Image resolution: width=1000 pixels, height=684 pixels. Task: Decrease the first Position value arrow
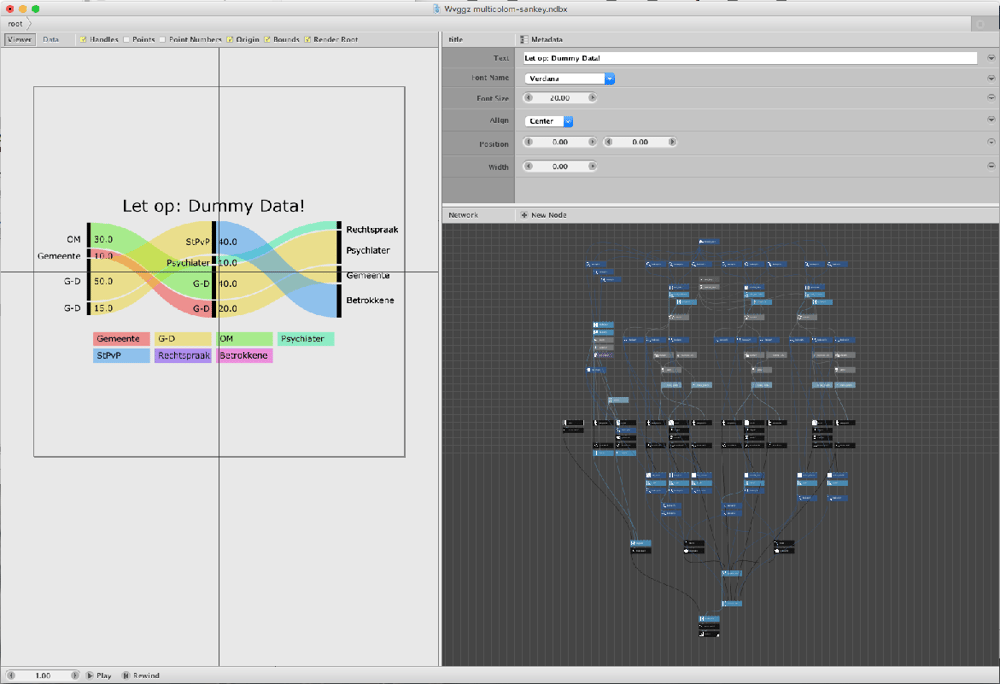(528, 142)
